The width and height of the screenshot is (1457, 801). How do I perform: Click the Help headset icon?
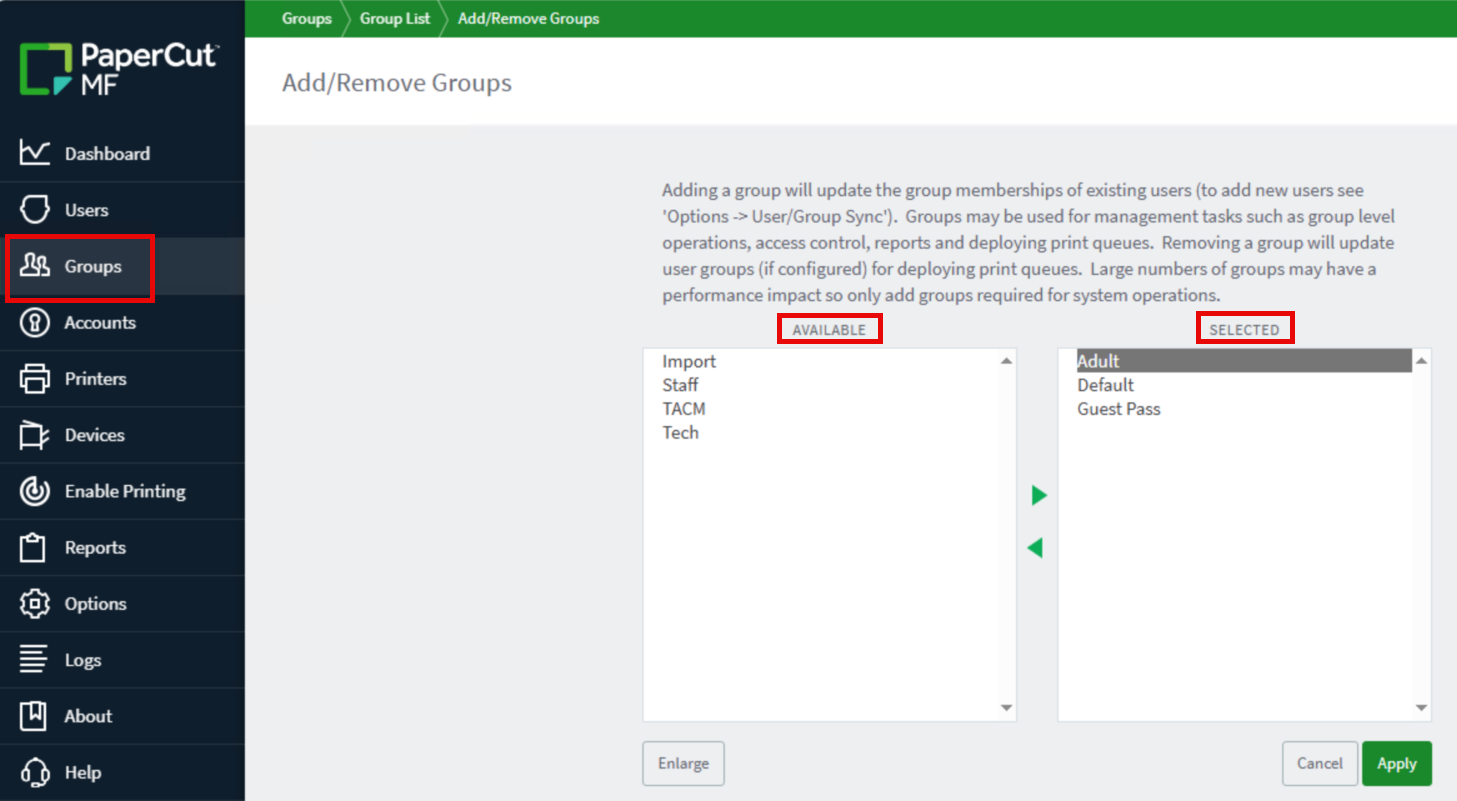(35, 772)
